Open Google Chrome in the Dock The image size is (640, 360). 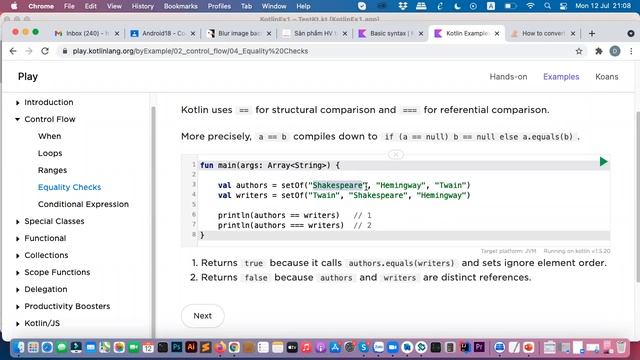click(234, 347)
